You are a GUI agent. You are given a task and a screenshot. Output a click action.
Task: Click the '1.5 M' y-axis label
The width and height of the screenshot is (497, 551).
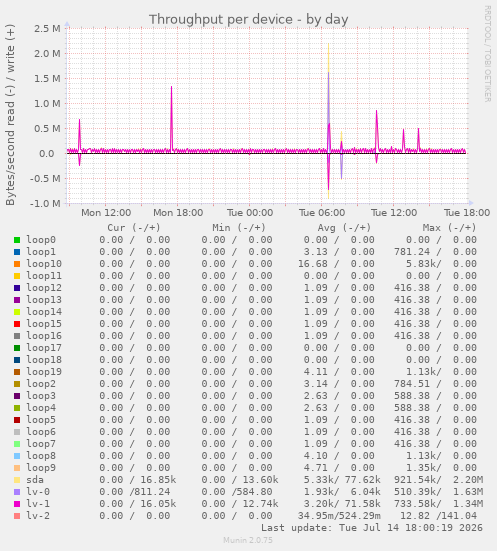coord(47,78)
